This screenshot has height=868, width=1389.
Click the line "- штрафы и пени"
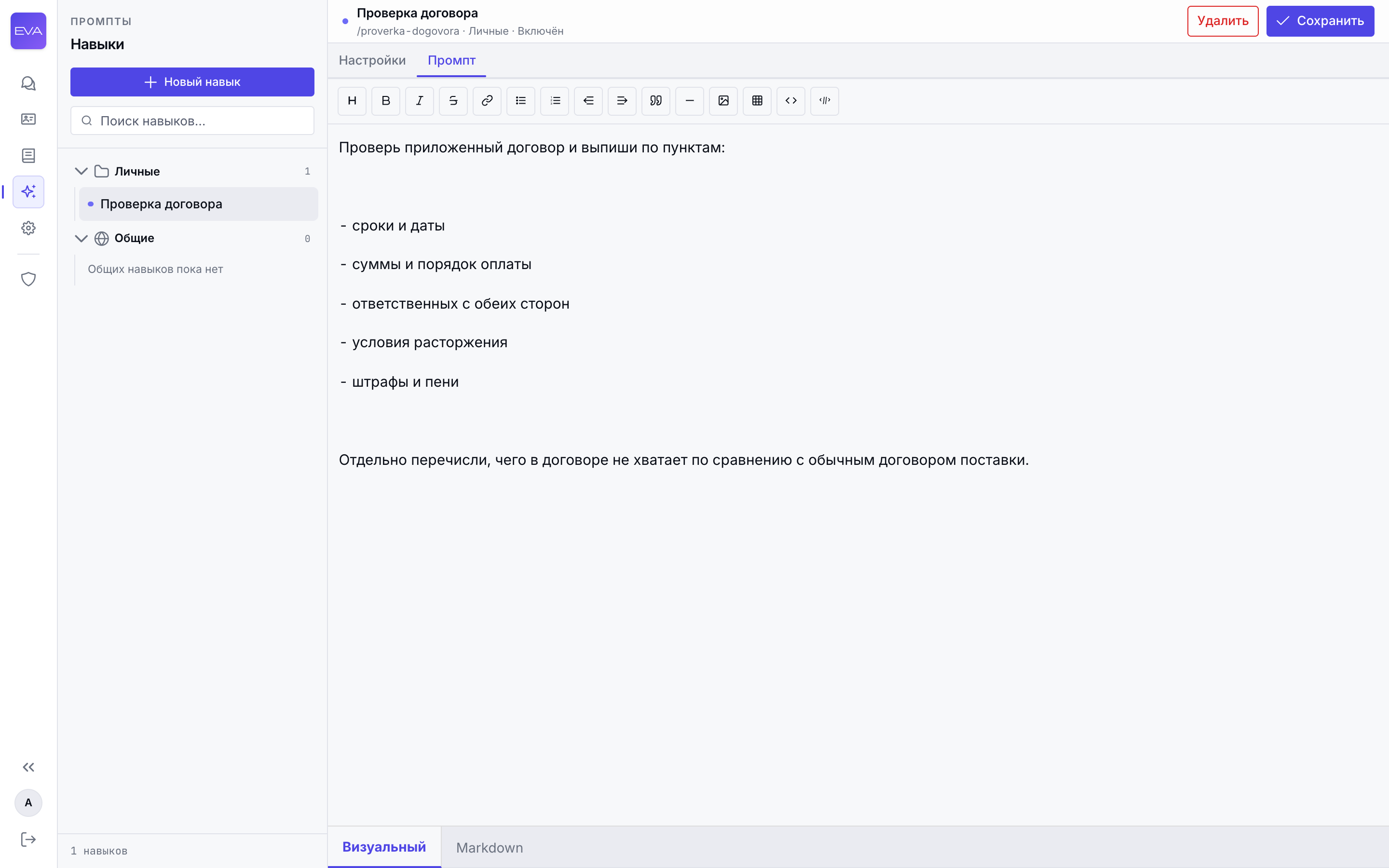click(x=399, y=382)
